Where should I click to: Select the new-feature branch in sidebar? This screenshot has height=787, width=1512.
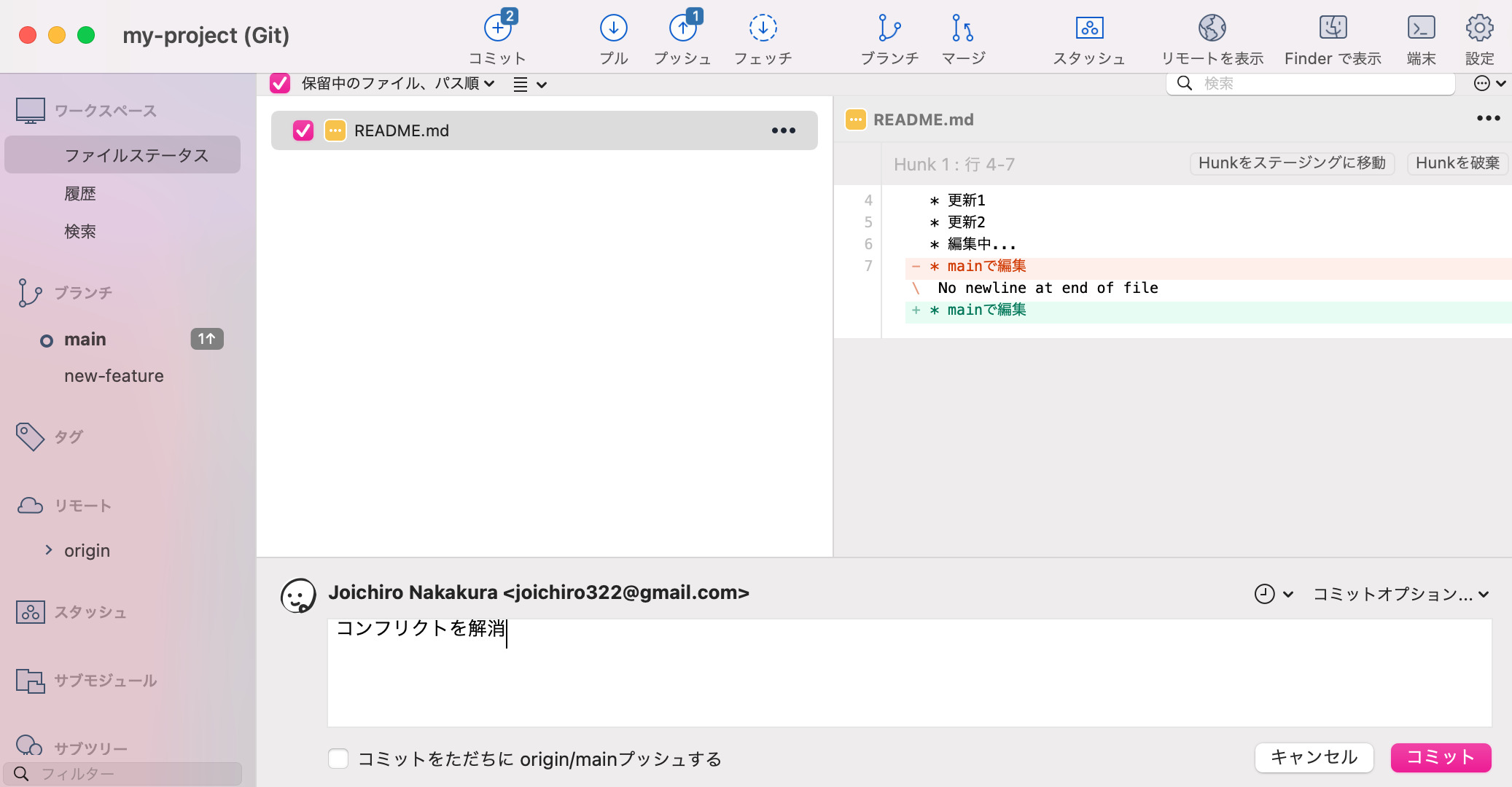[114, 375]
